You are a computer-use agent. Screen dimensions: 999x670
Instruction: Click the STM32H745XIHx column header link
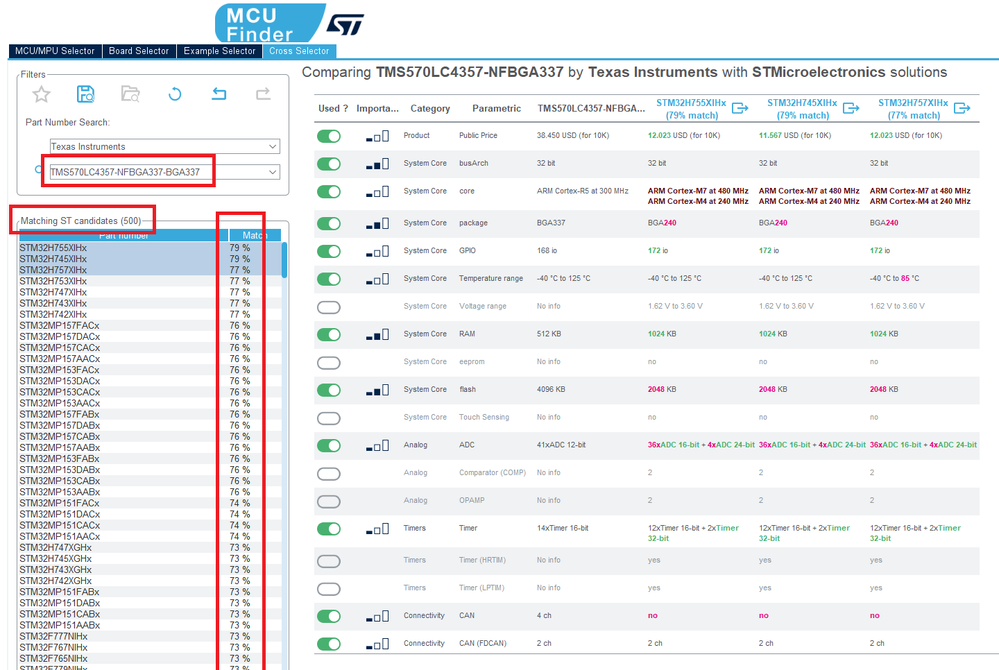802,108
